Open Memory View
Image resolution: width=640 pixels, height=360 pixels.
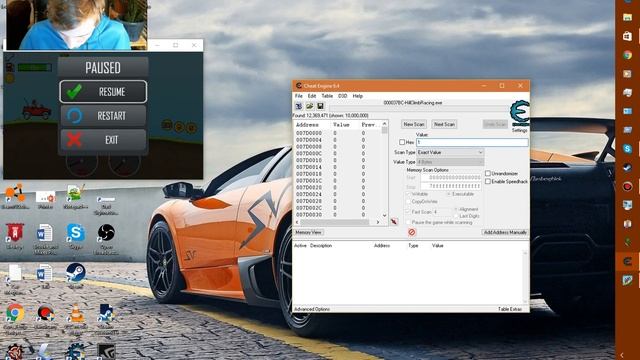point(309,232)
